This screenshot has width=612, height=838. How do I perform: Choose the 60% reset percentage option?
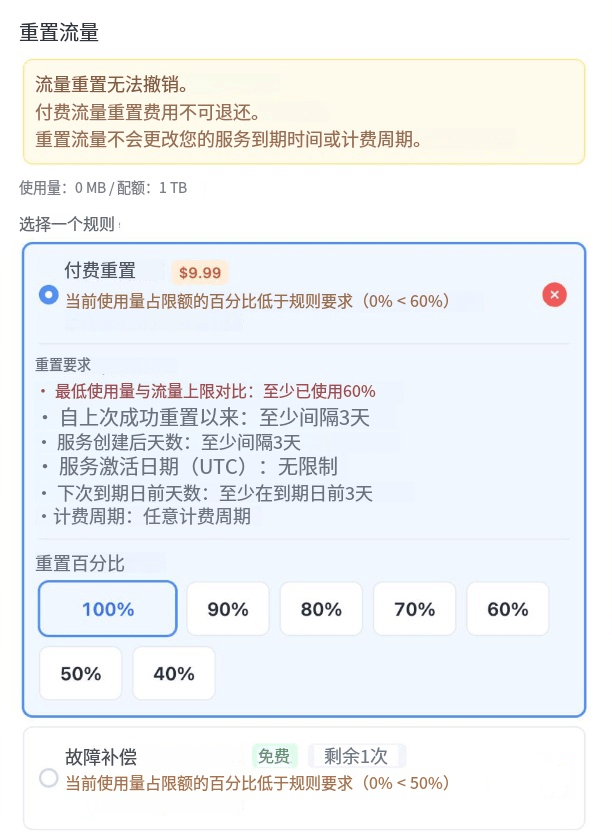pyautogui.click(x=507, y=608)
